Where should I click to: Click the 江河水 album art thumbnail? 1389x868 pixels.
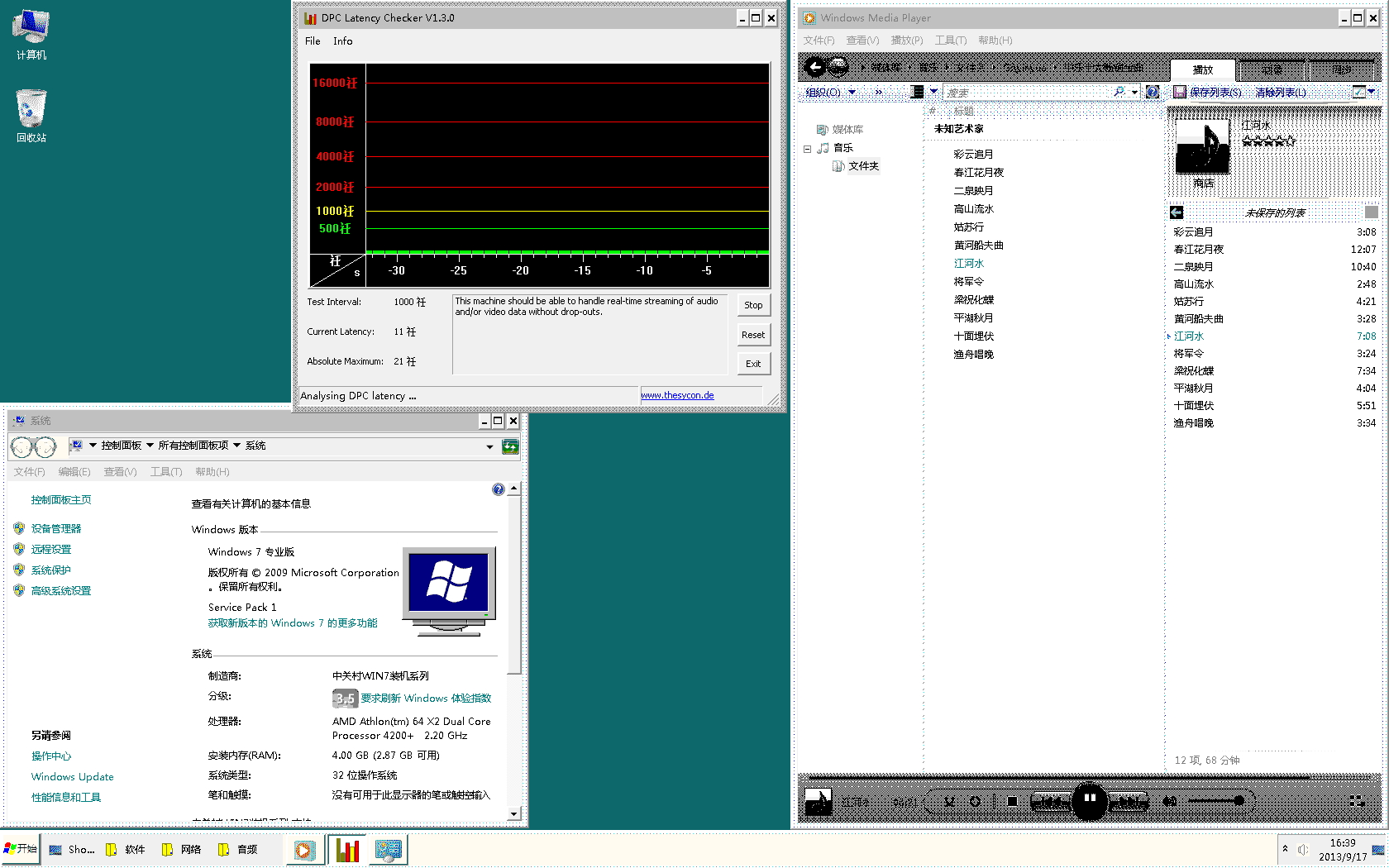point(1202,145)
